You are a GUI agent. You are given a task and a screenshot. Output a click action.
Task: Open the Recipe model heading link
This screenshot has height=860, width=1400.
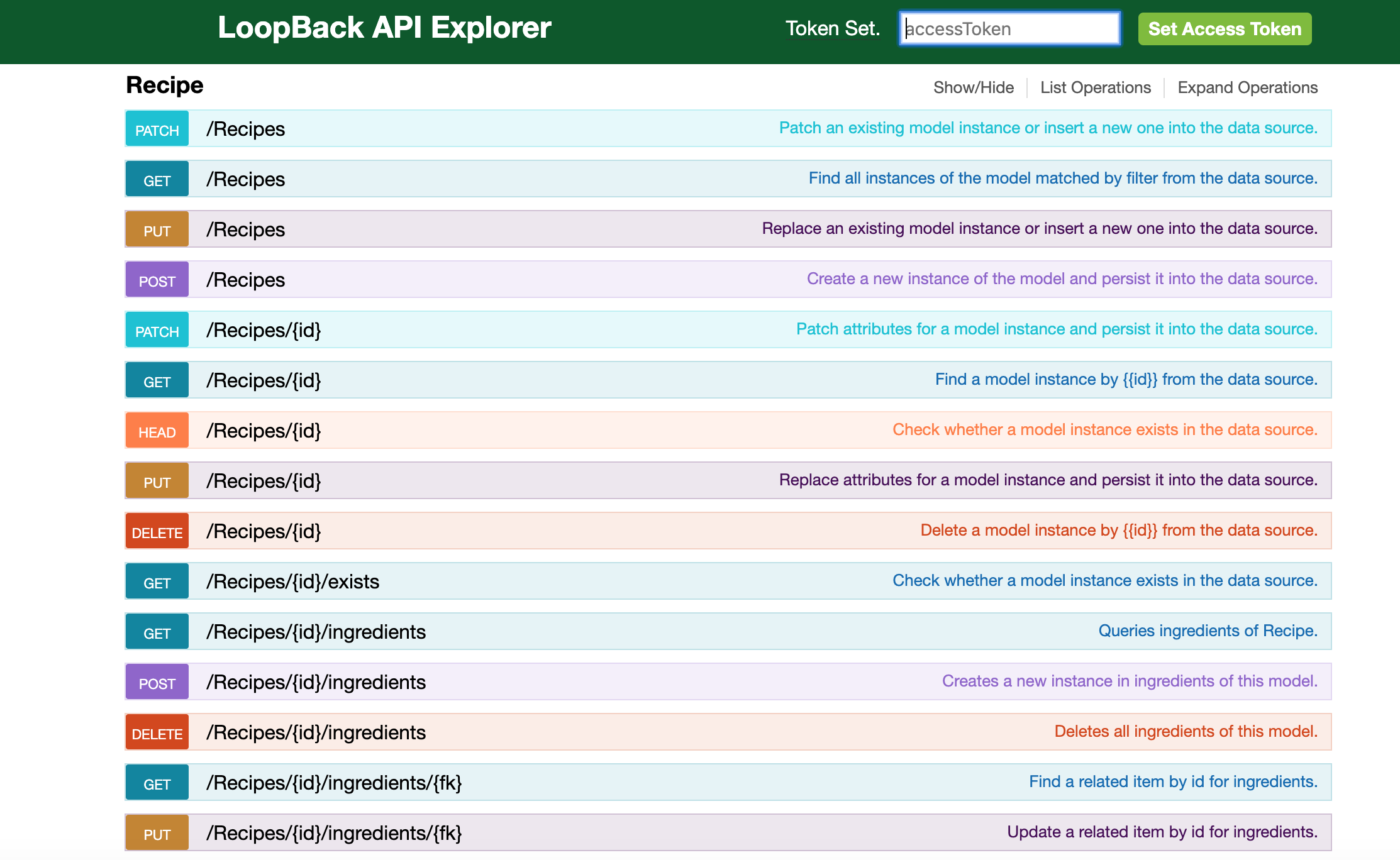165,85
